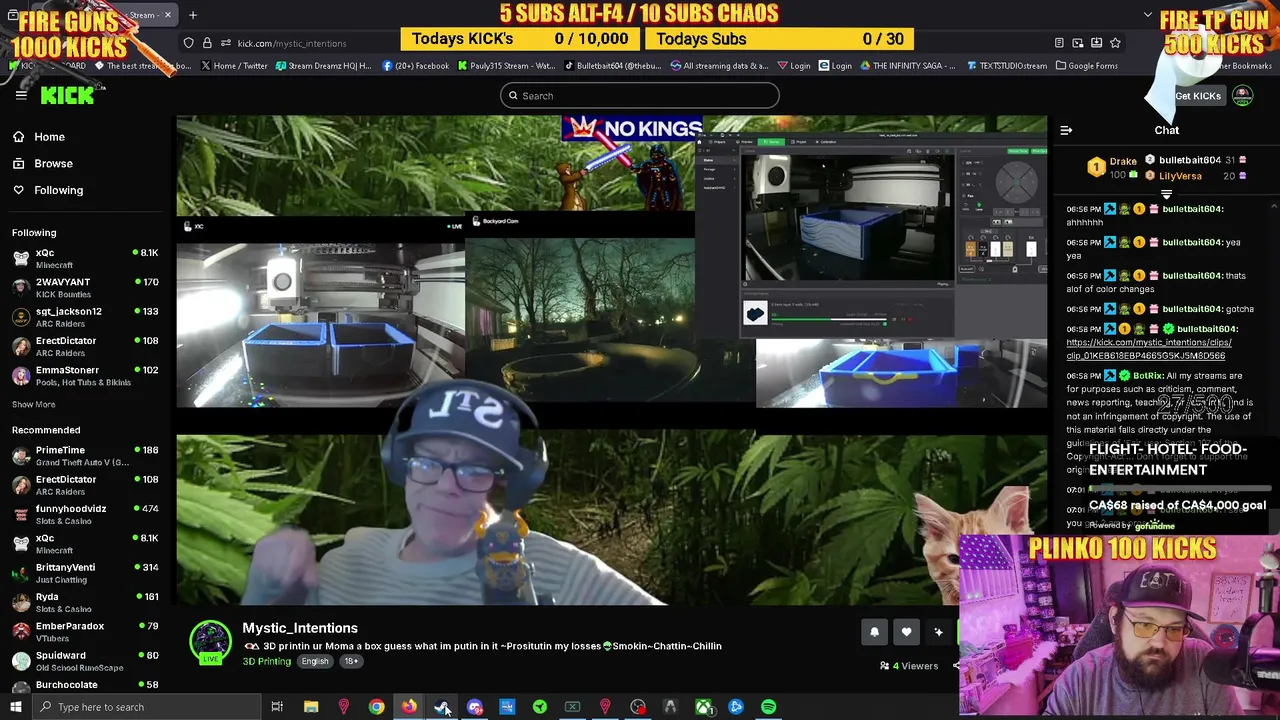Open the Windows Start menu

tap(16, 707)
